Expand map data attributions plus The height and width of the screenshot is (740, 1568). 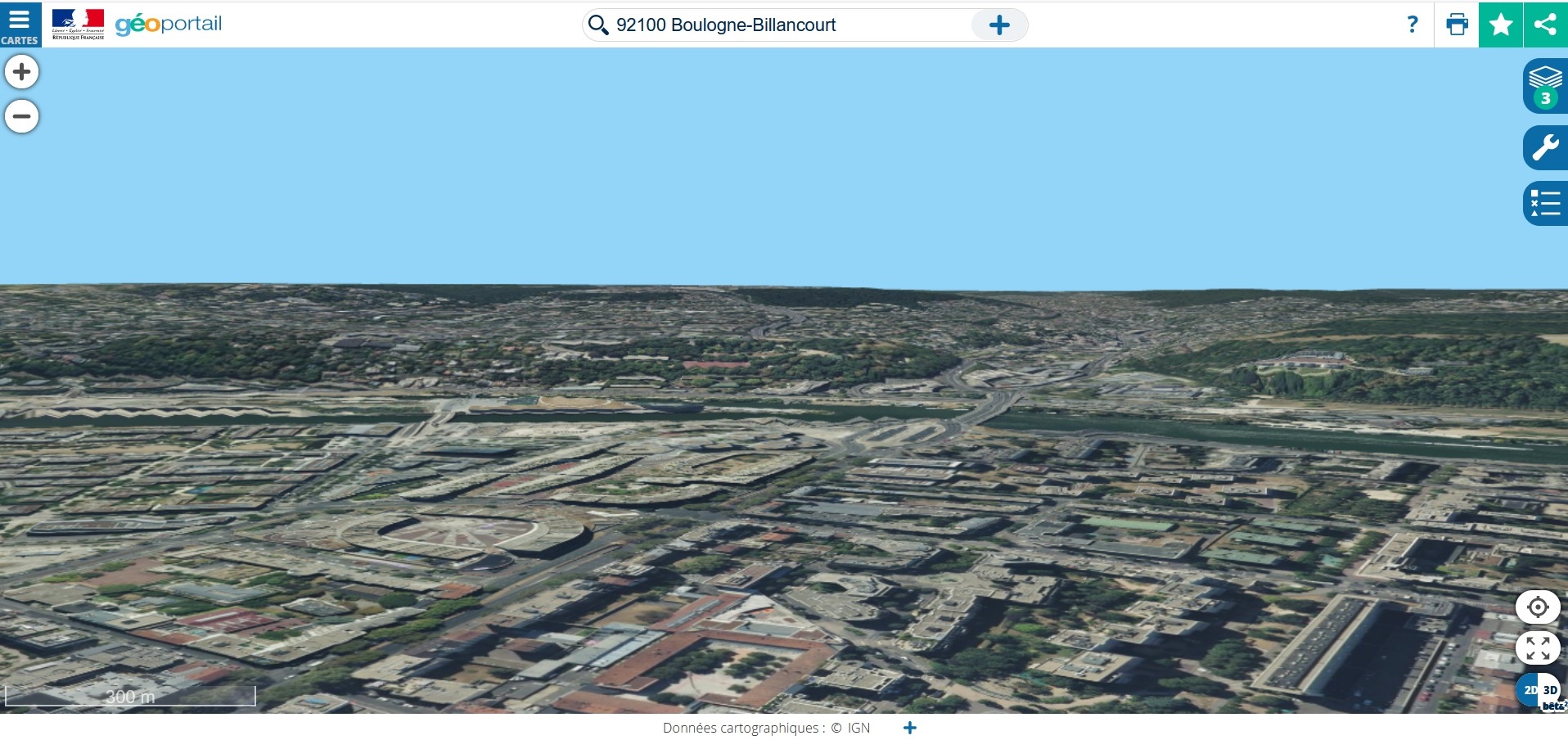coord(910,728)
